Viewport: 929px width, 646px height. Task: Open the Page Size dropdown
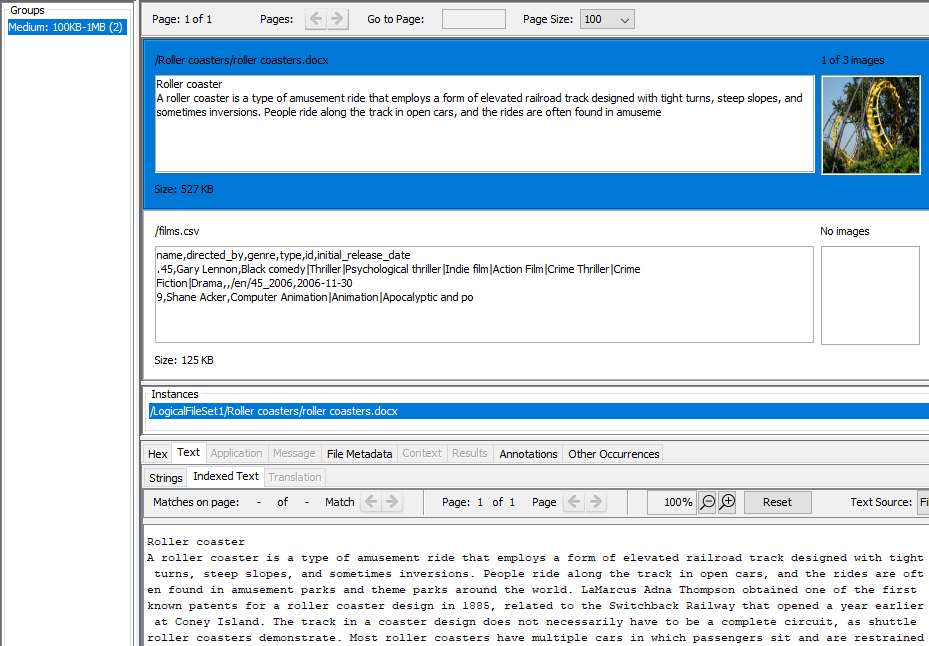coord(606,18)
